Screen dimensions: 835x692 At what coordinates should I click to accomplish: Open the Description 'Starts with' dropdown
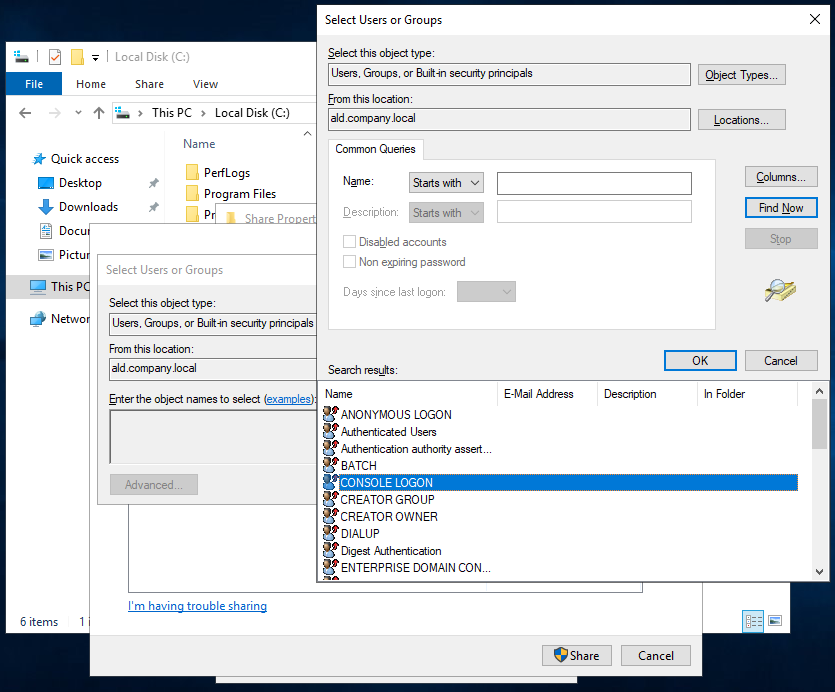click(446, 213)
